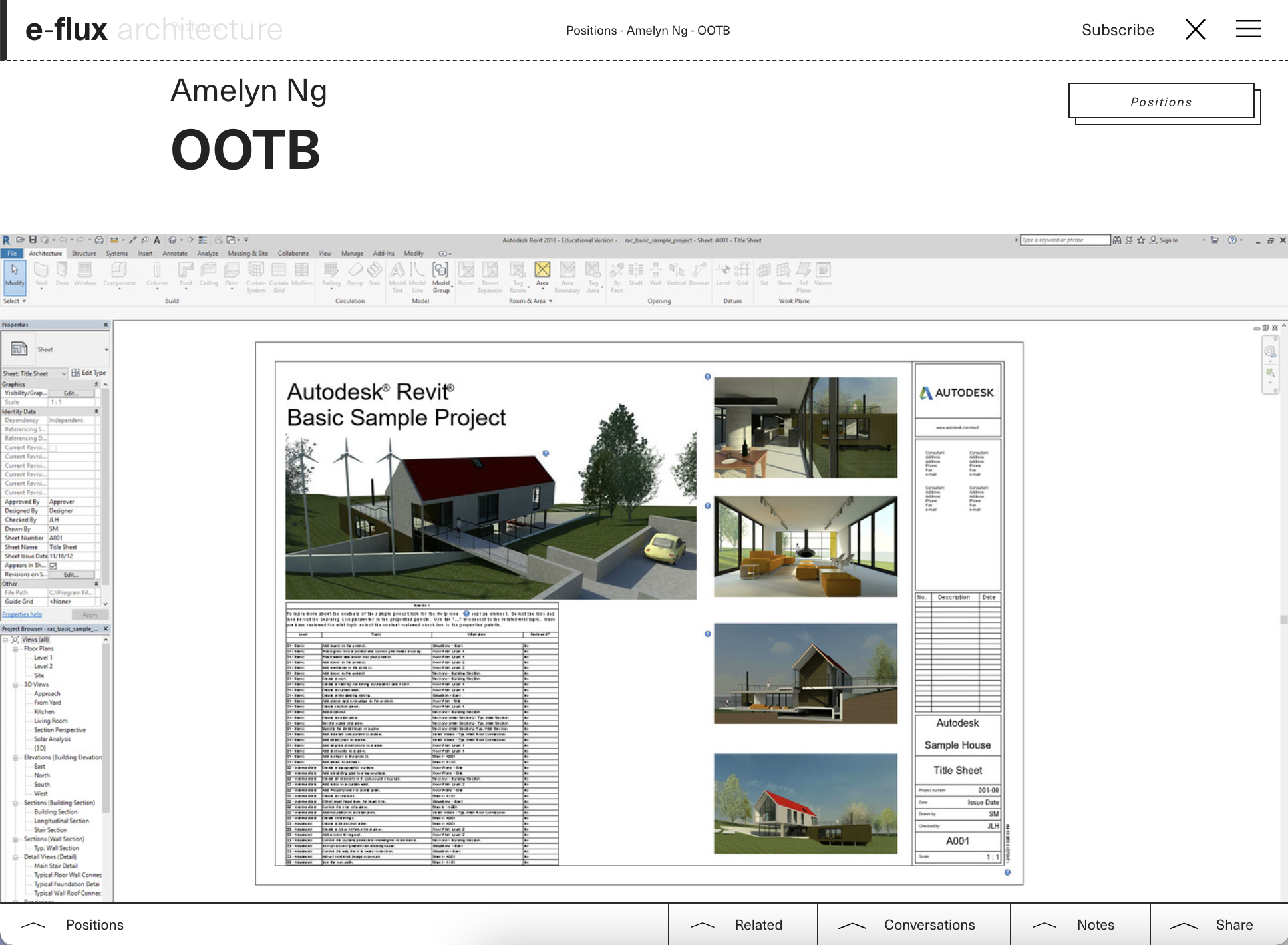Switch to the Massing & Site ribbon tab
Image resolution: width=1288 pixels, height=945 pixels.
click(x=247, y=253)
